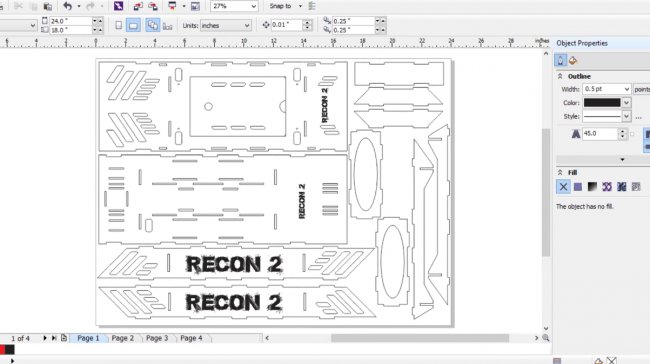
Task: Open the zoom level 27% dropdown
Action: tap(234, 6)
